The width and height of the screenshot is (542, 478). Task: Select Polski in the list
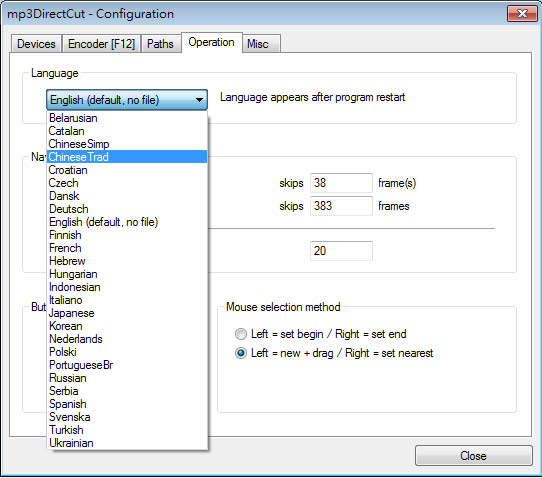tap(127, 352)
